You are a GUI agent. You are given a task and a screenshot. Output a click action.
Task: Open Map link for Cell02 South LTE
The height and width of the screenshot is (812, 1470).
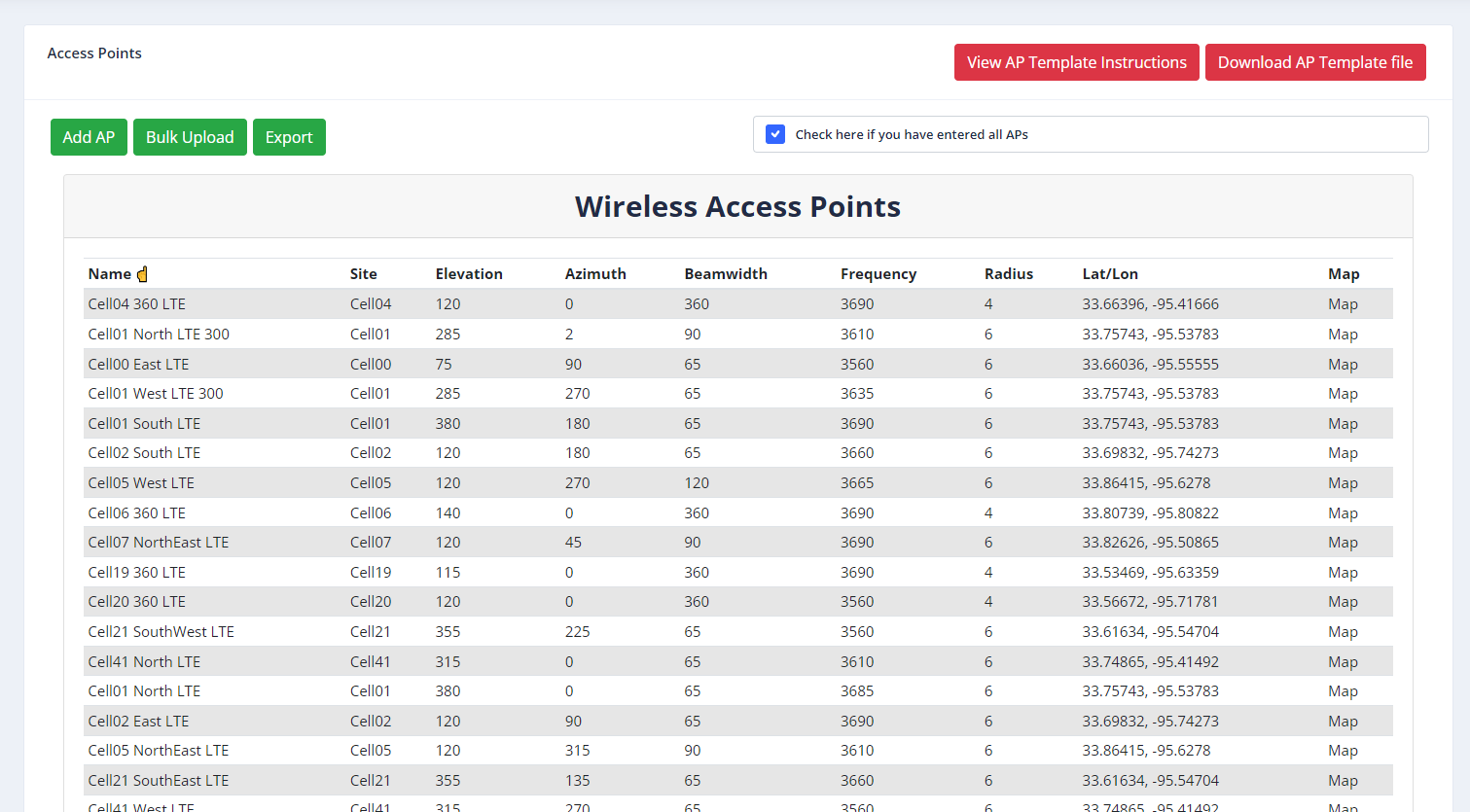tap(1343, 453)
